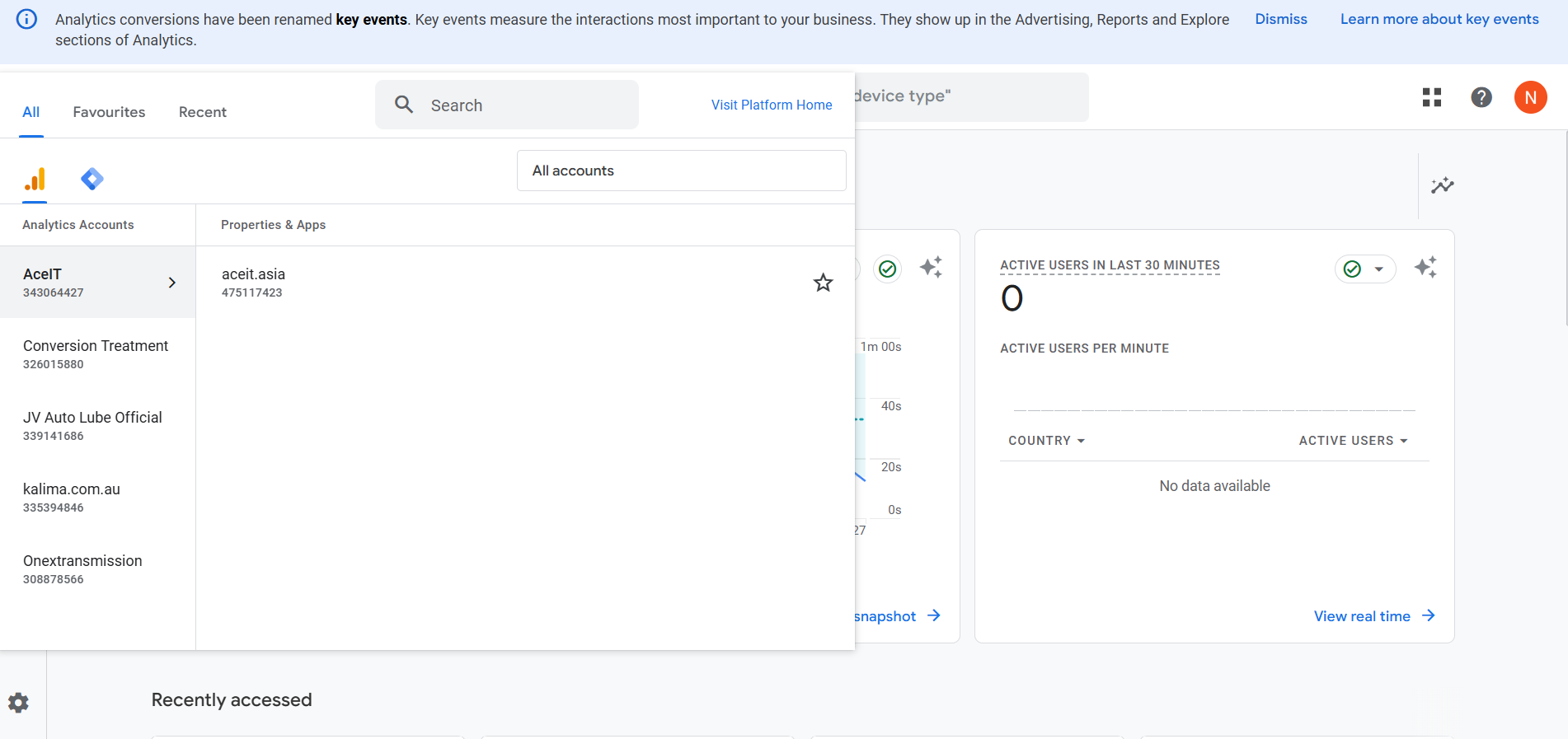The width and height of the screenshot is (1568, 739).
Task: Open the Admin settings gear icon
Action: click(x=18, y=702)
